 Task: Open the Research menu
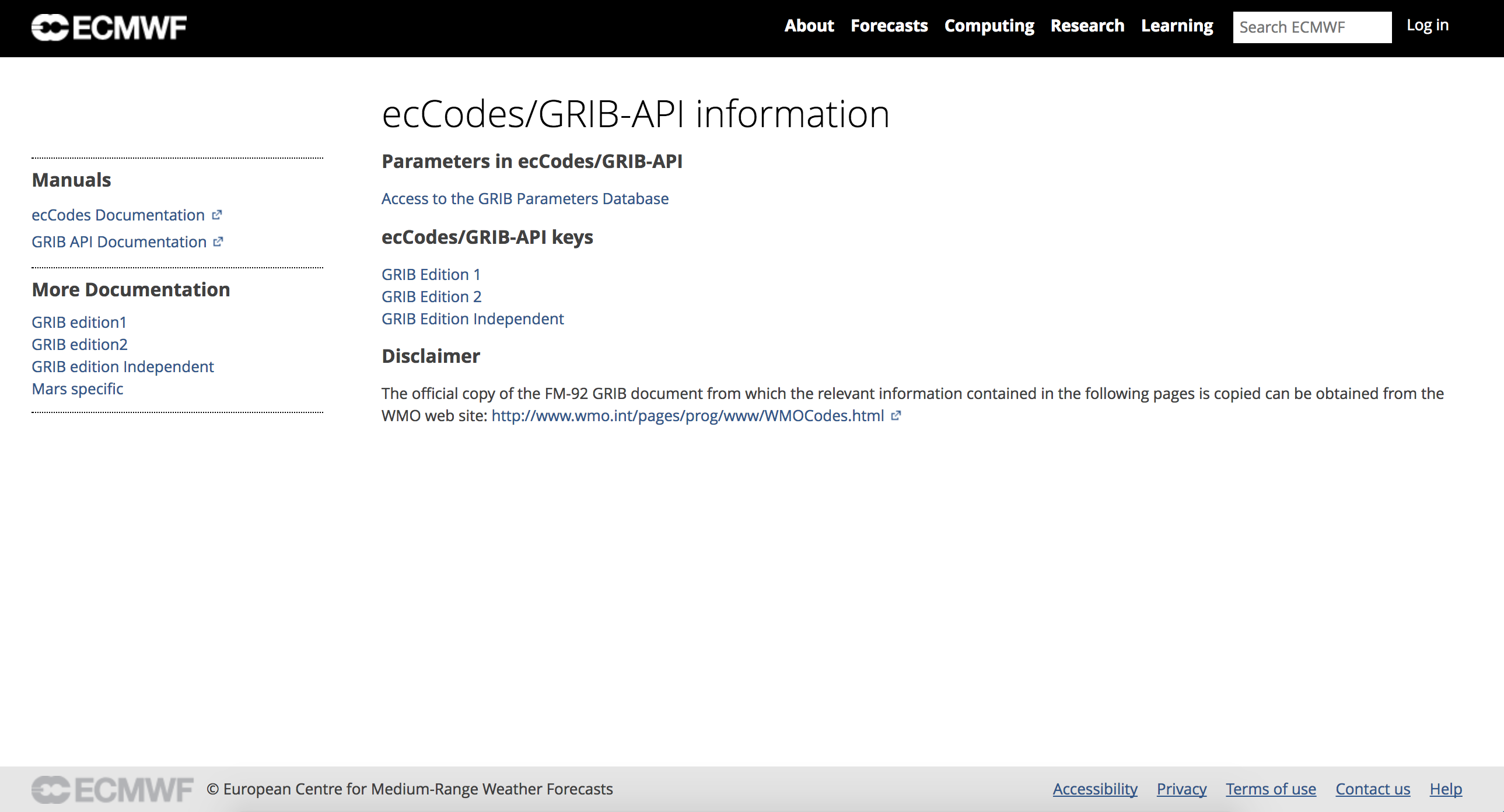coord(1087,26)
